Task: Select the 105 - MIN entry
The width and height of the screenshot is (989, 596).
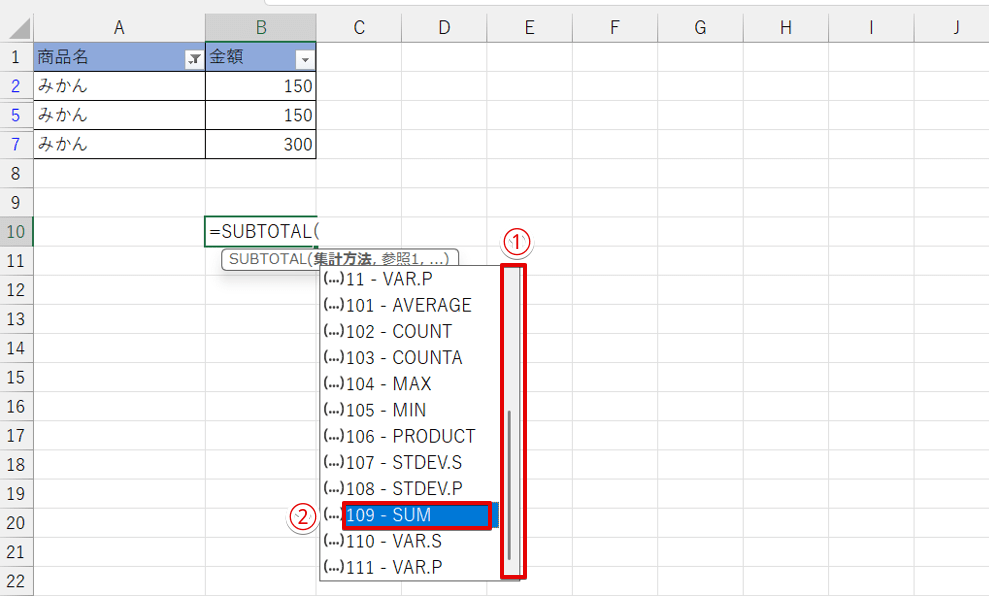Action: click(410, 410)
